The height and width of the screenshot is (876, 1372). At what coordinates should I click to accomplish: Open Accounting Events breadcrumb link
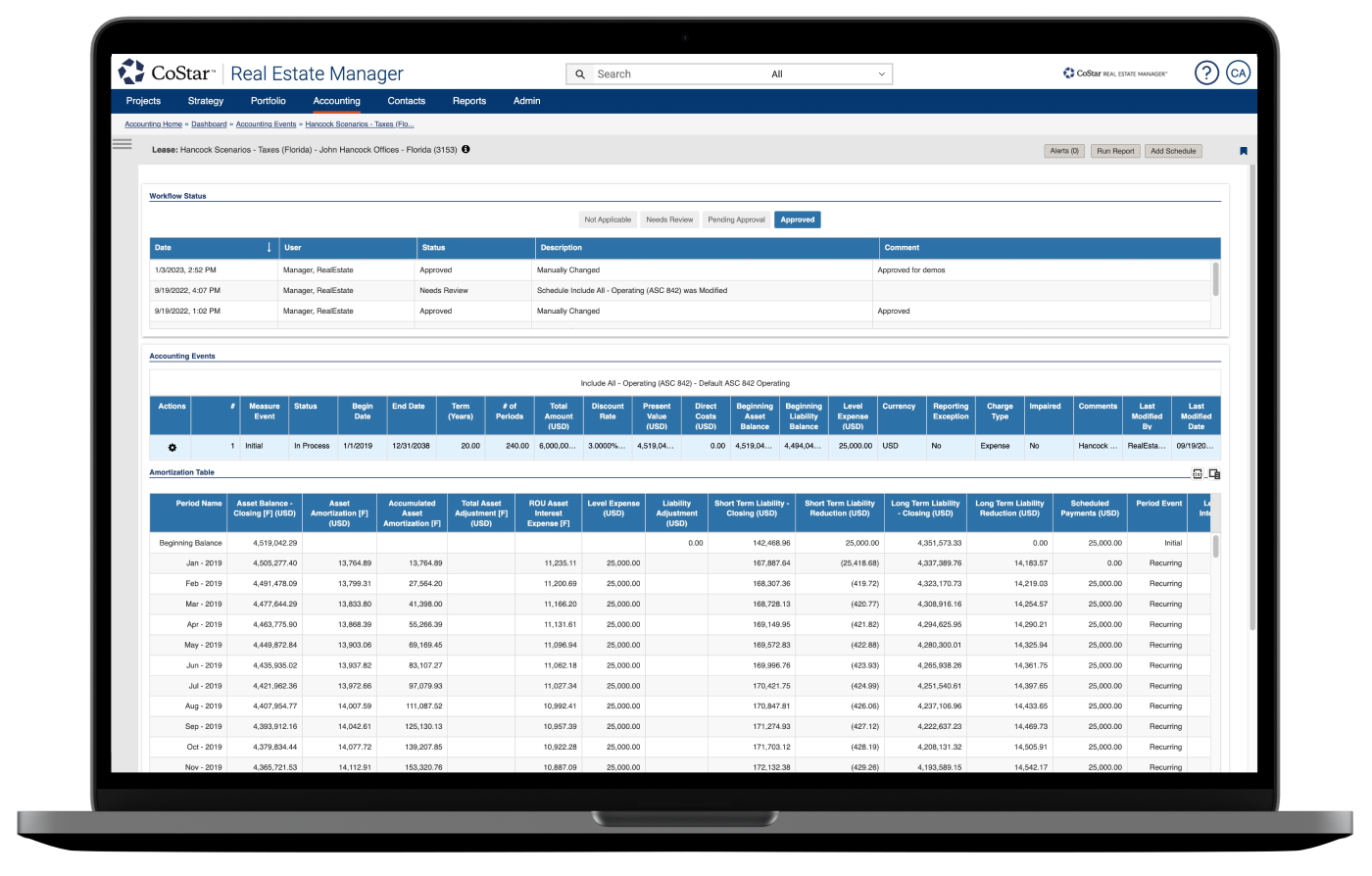click(266, 124)
